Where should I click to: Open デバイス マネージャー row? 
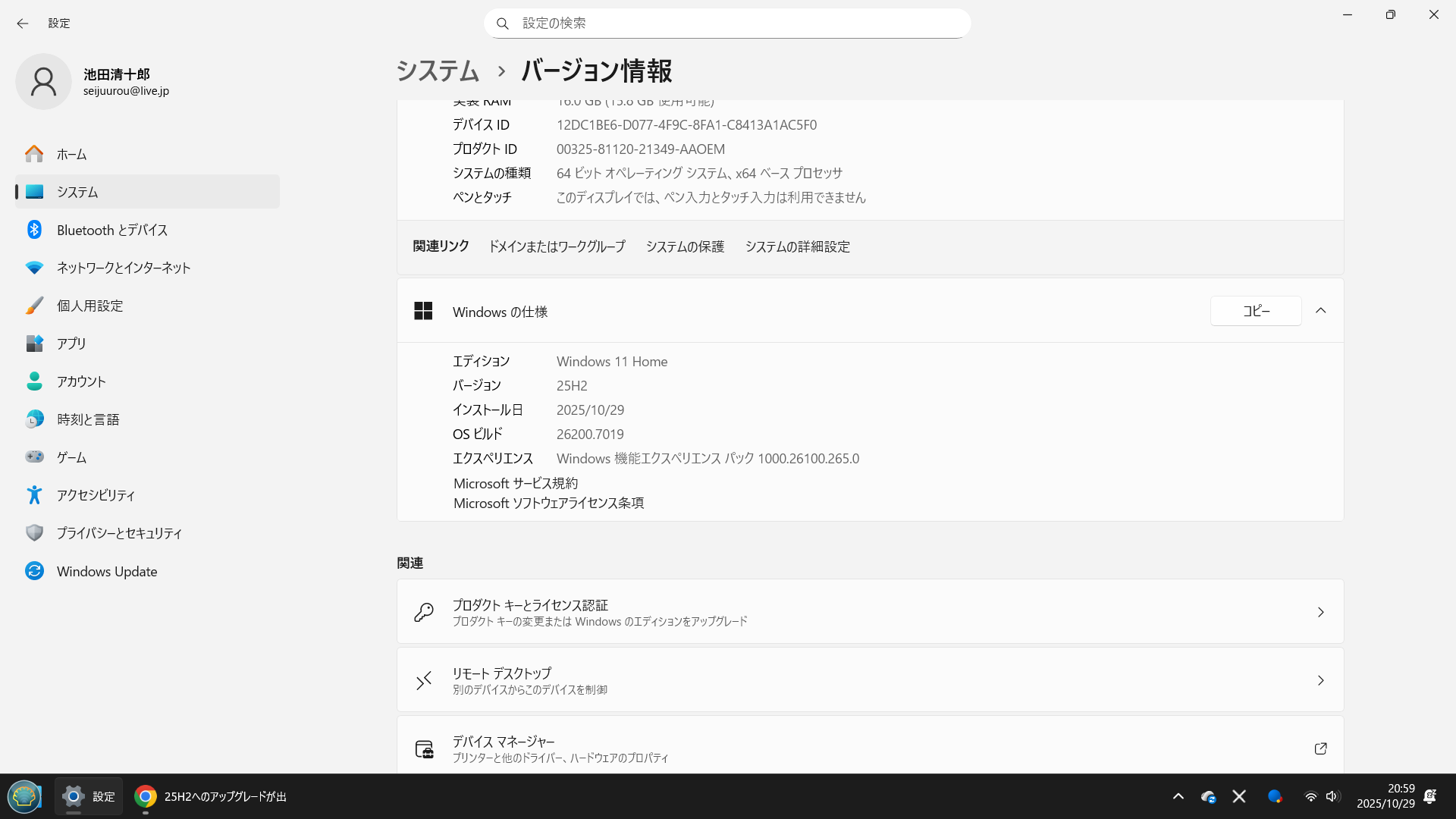[870, 745]
